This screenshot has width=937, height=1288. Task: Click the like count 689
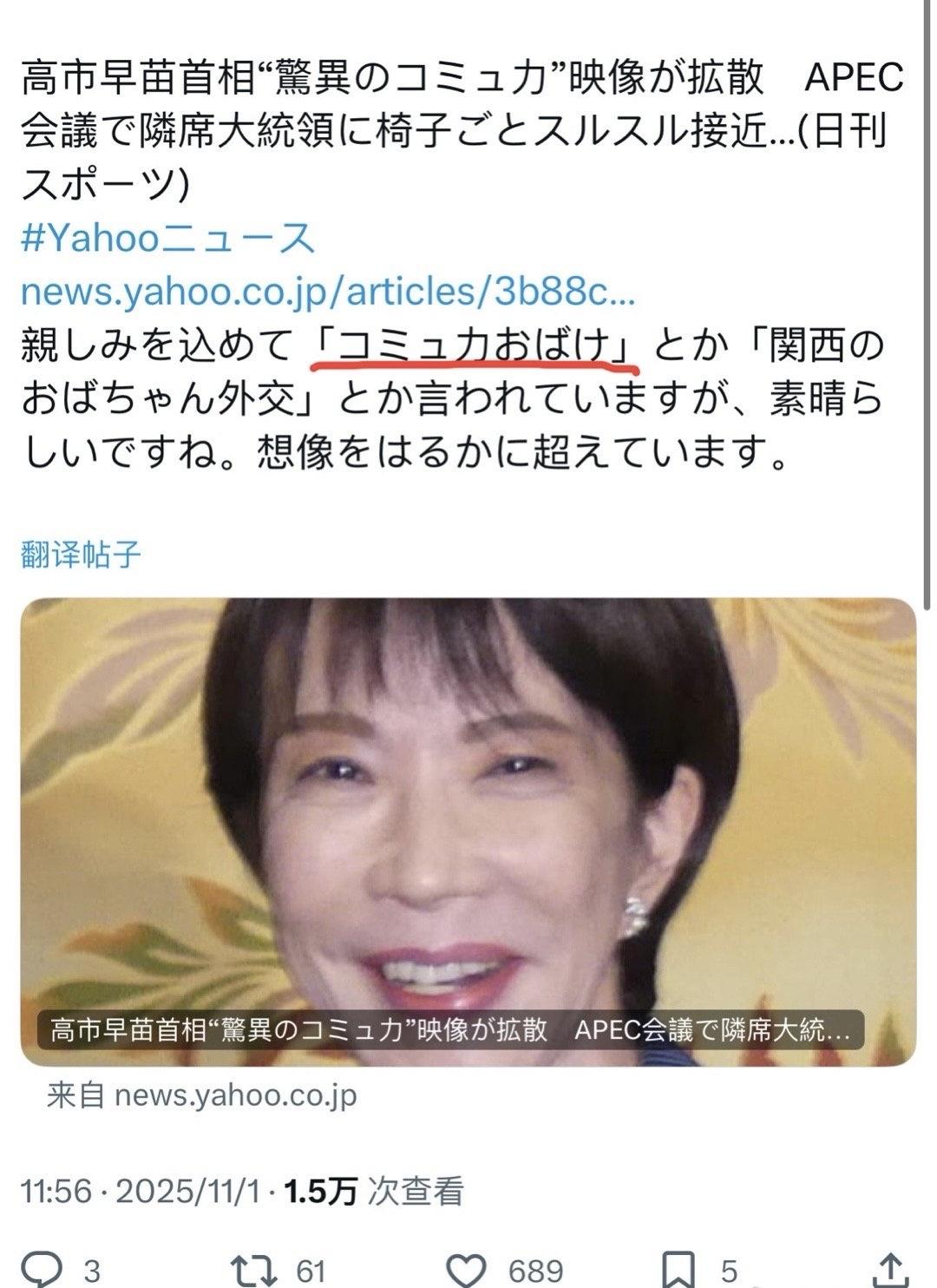click(535, 1272)
